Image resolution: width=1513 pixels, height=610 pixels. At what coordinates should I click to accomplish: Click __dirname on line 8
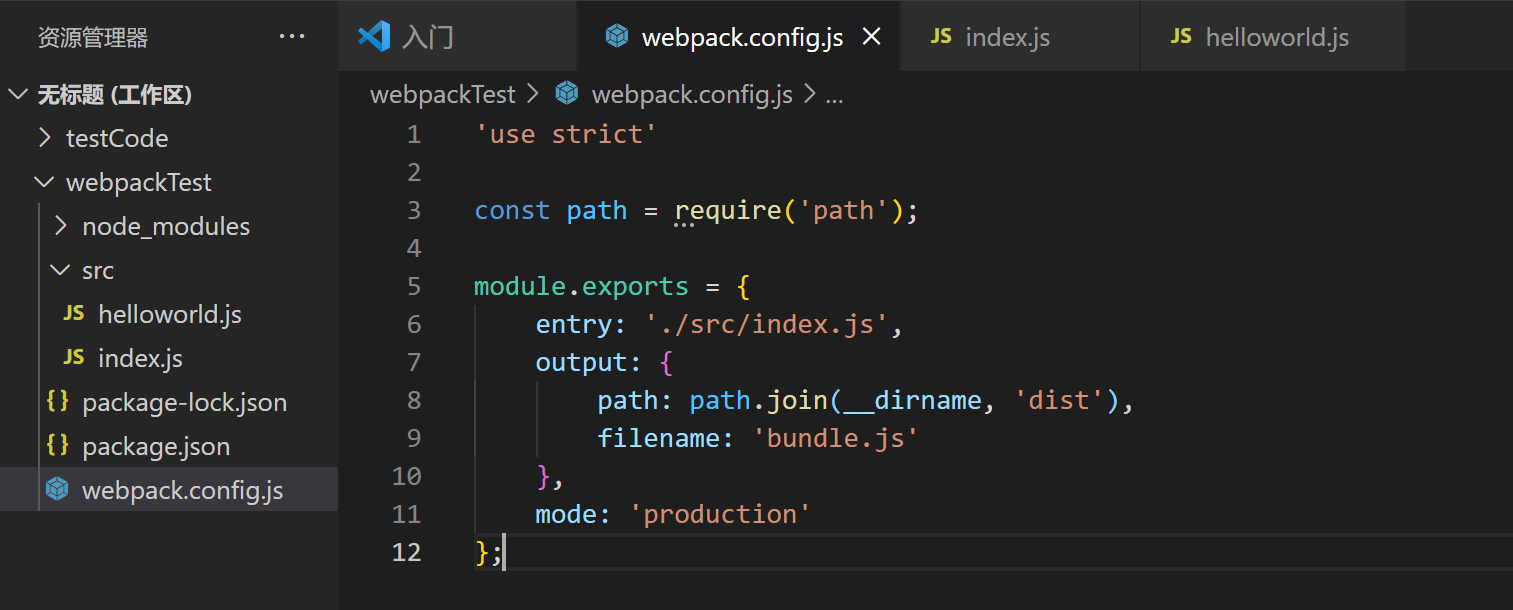point(912,400)
